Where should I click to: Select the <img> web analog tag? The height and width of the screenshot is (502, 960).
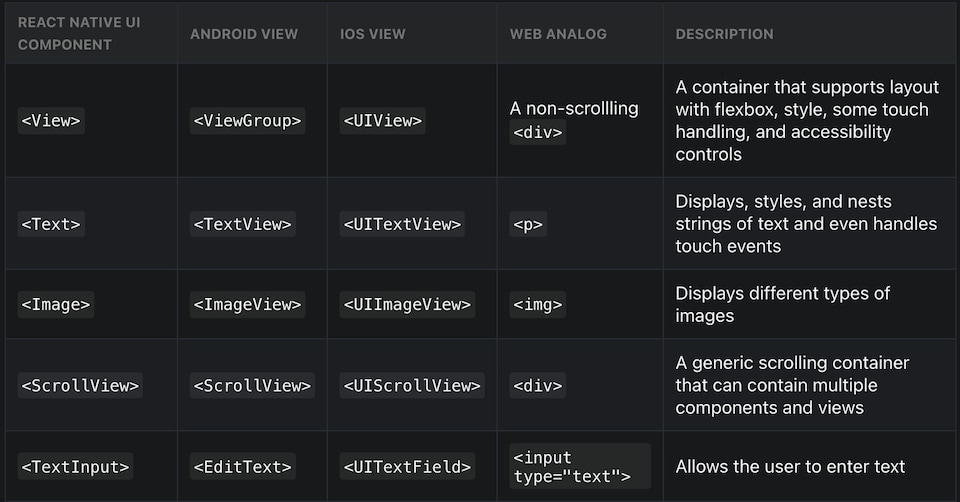(x=538, y=304)
